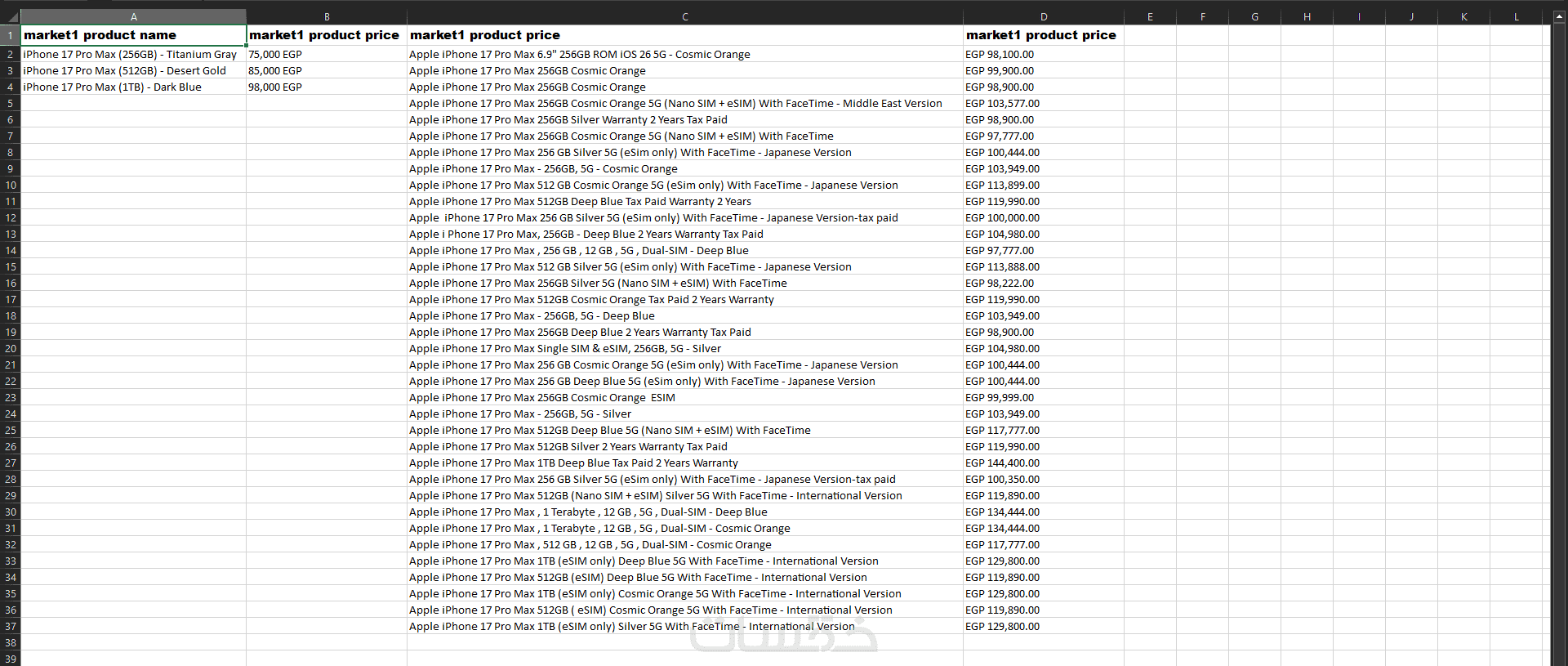Select column D header
This screenshot has height=666, width=1568.
click(x=1044, y=16)
